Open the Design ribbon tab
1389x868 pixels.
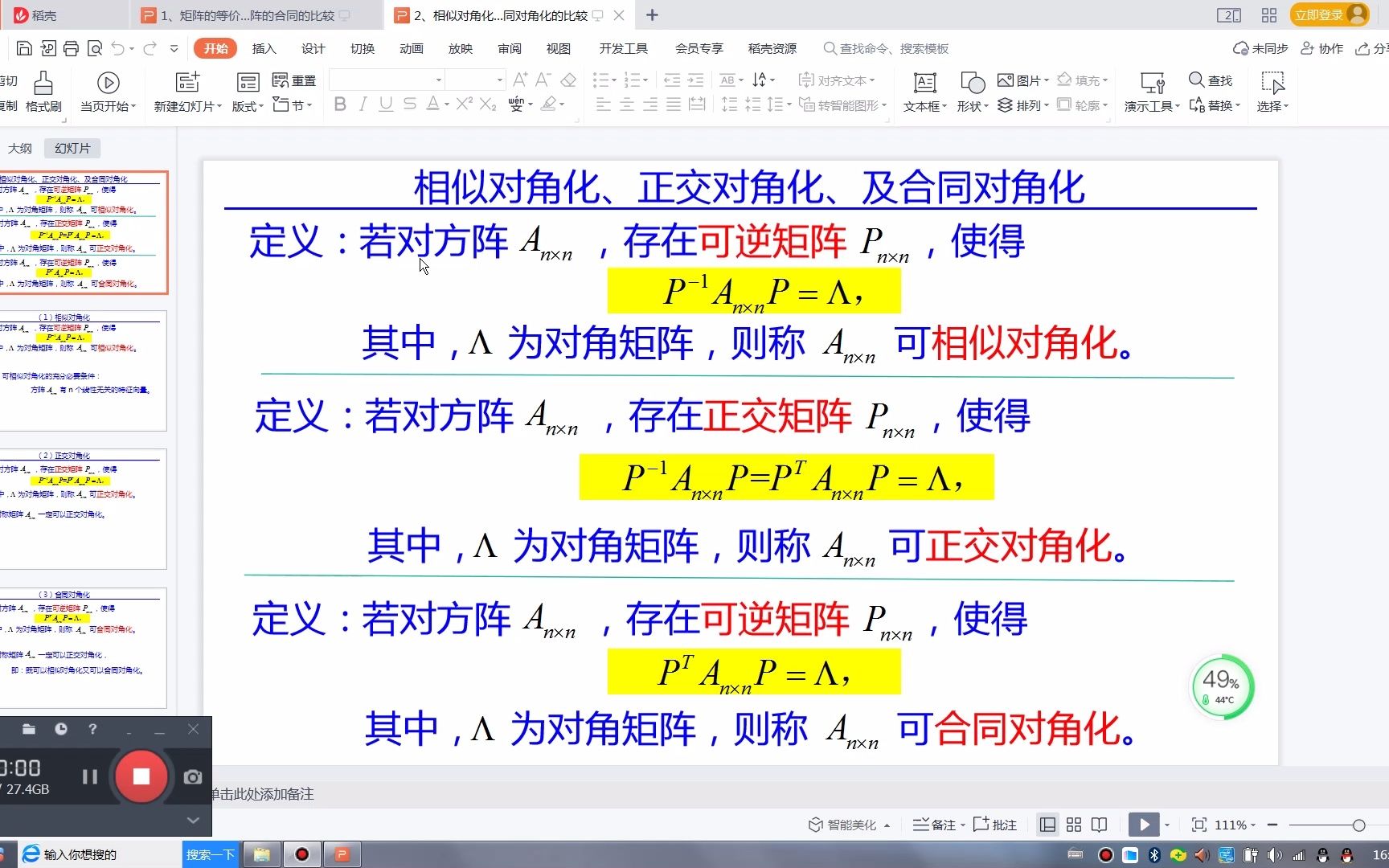[313, 48]
